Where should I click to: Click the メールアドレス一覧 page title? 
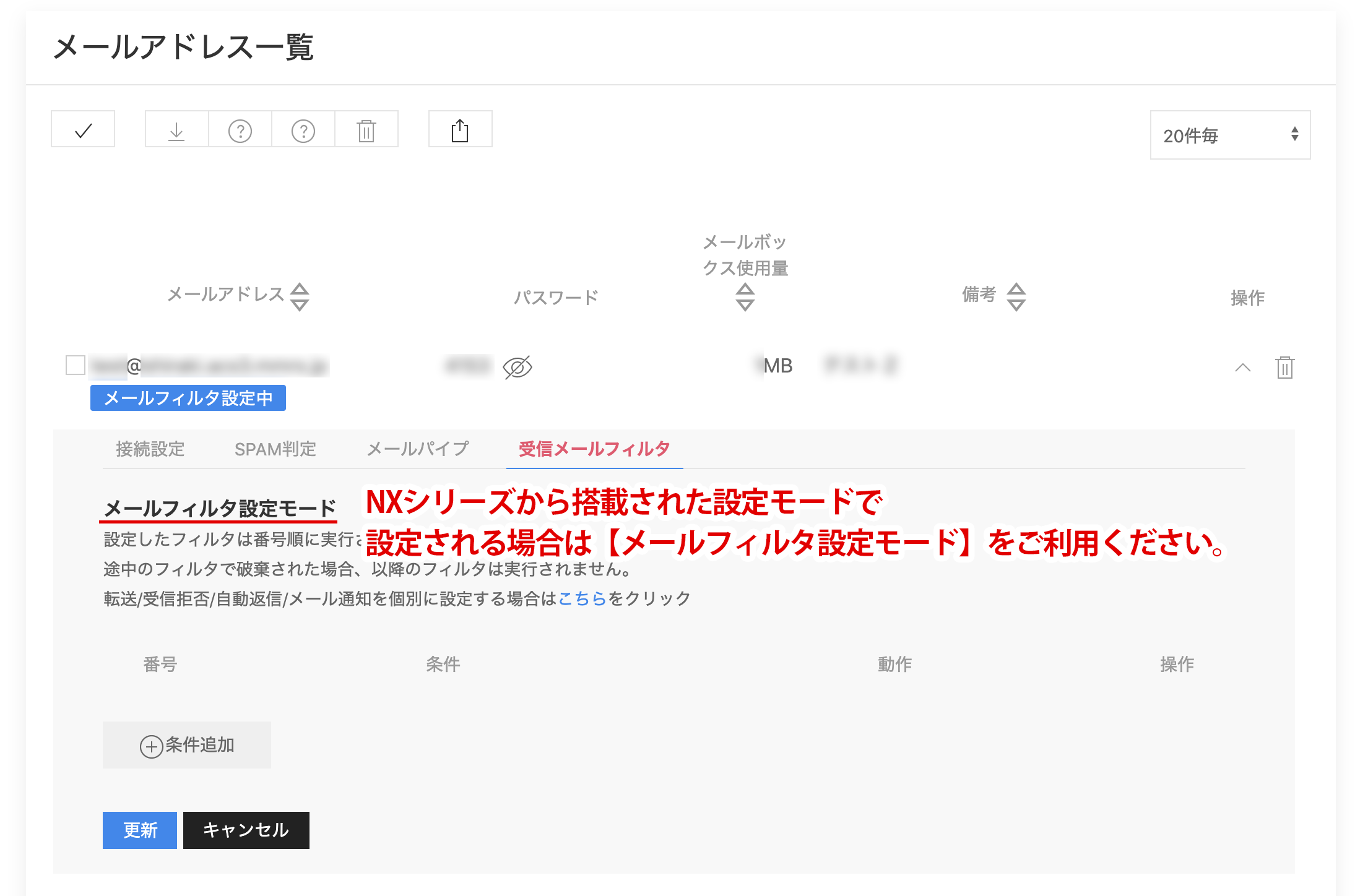(x=184, y=48)
